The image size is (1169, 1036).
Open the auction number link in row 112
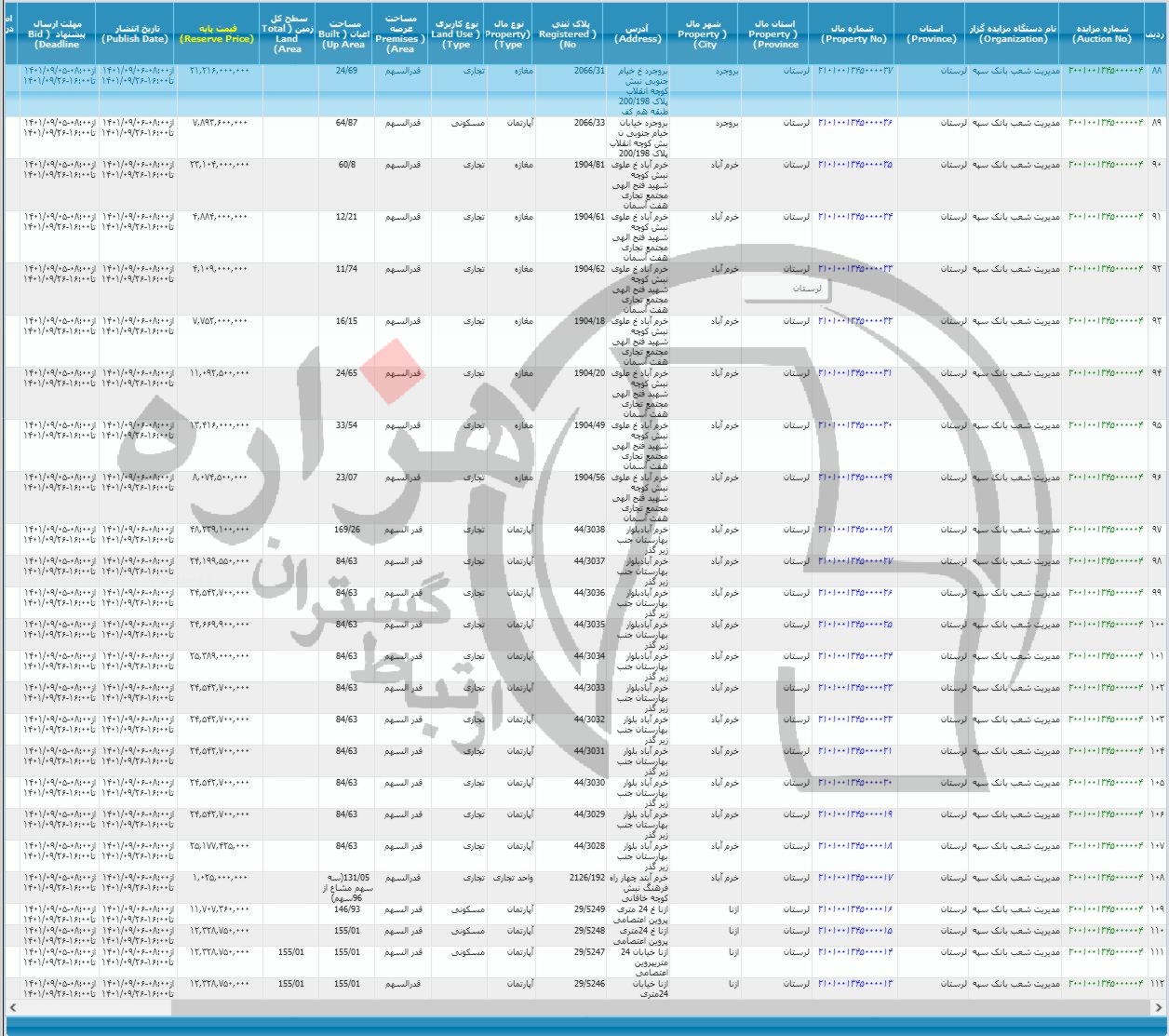click(x=1104, y=984)
